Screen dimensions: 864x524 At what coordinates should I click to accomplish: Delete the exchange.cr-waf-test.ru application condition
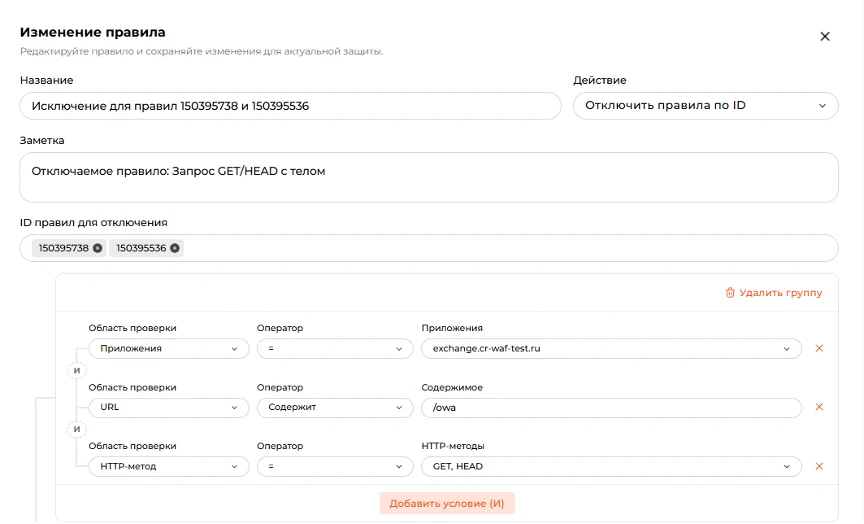pos(819,348)
